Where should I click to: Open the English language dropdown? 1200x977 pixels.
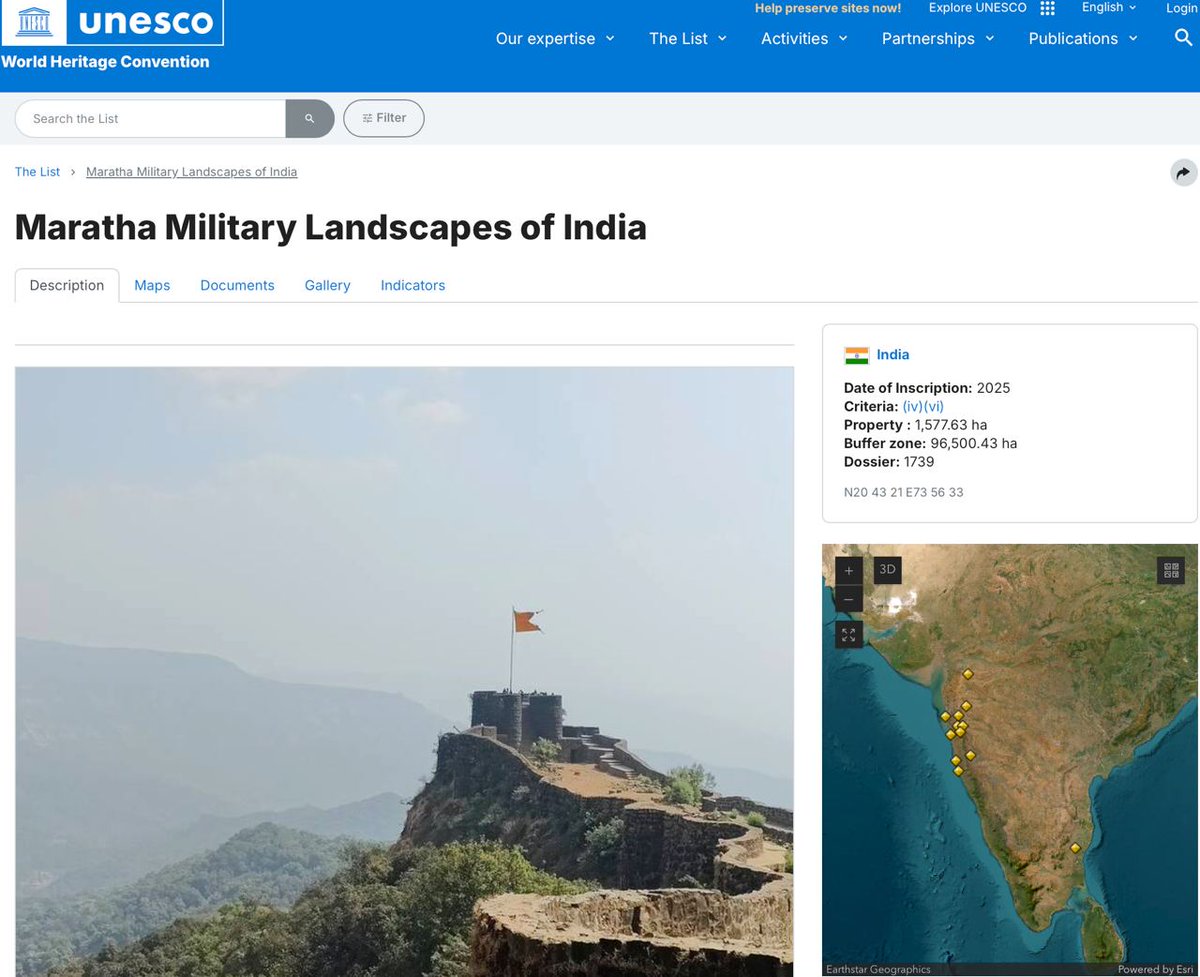(x=1107, y=8)
